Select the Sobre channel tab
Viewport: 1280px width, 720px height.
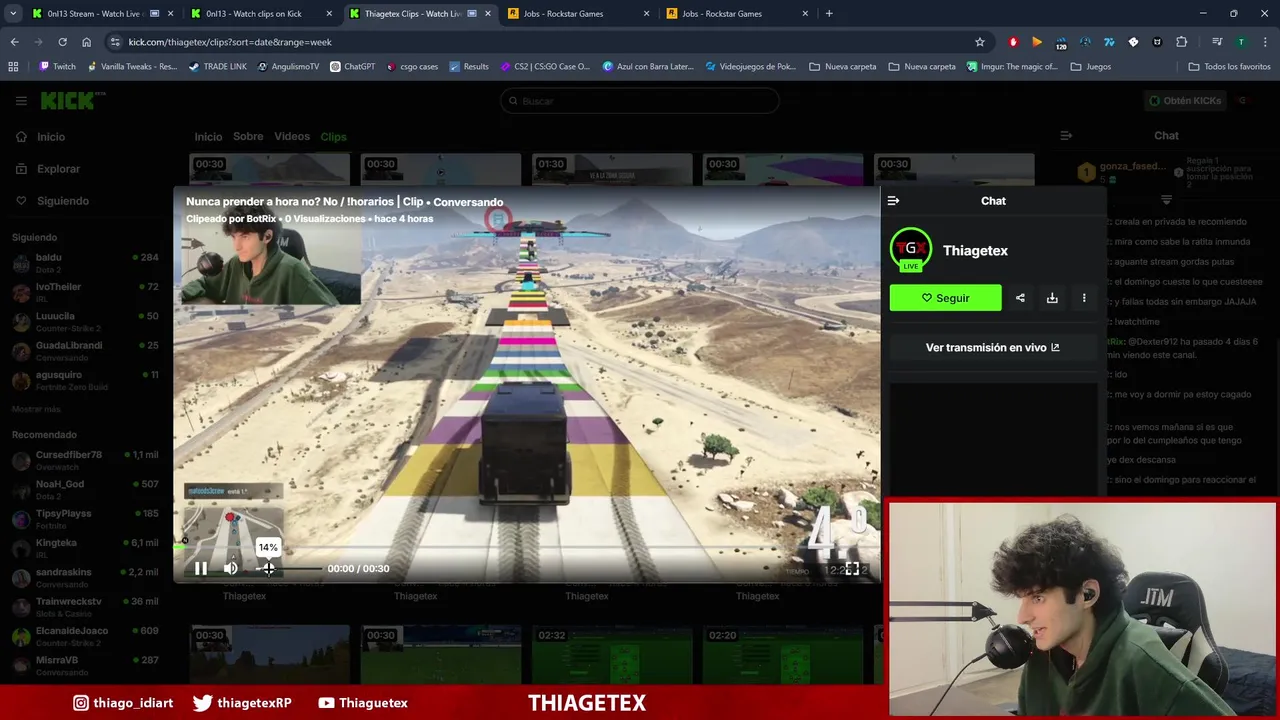248,137
